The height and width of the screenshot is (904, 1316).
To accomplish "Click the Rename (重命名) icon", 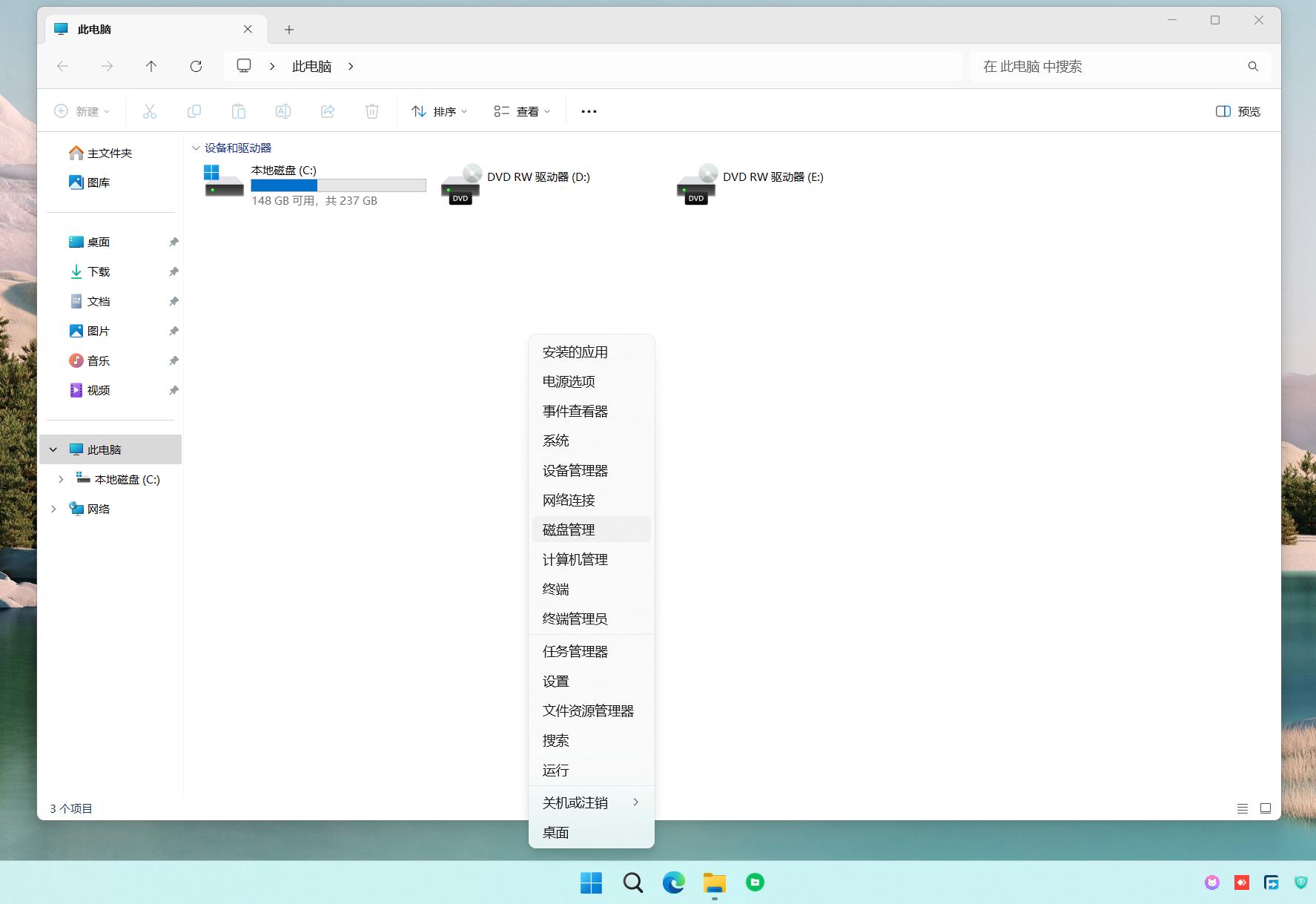I will coord(282,110).
